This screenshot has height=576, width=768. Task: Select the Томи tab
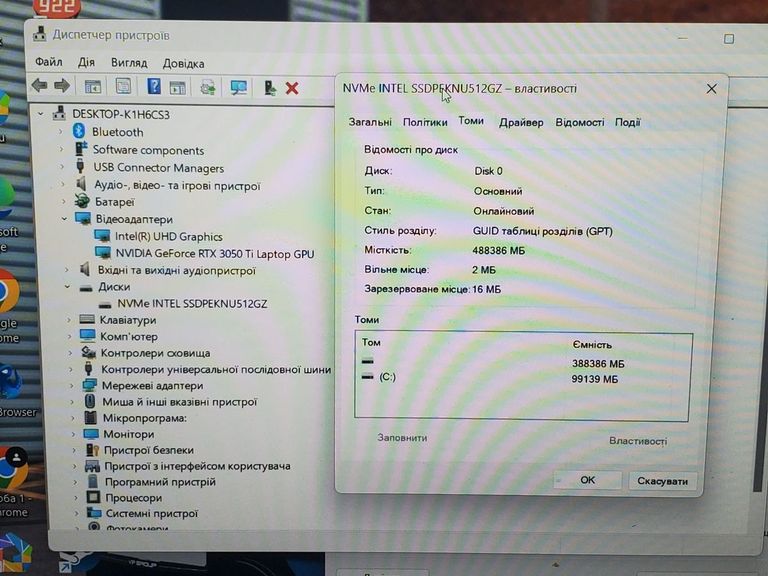pyautogui.click(x=471, y=121)
